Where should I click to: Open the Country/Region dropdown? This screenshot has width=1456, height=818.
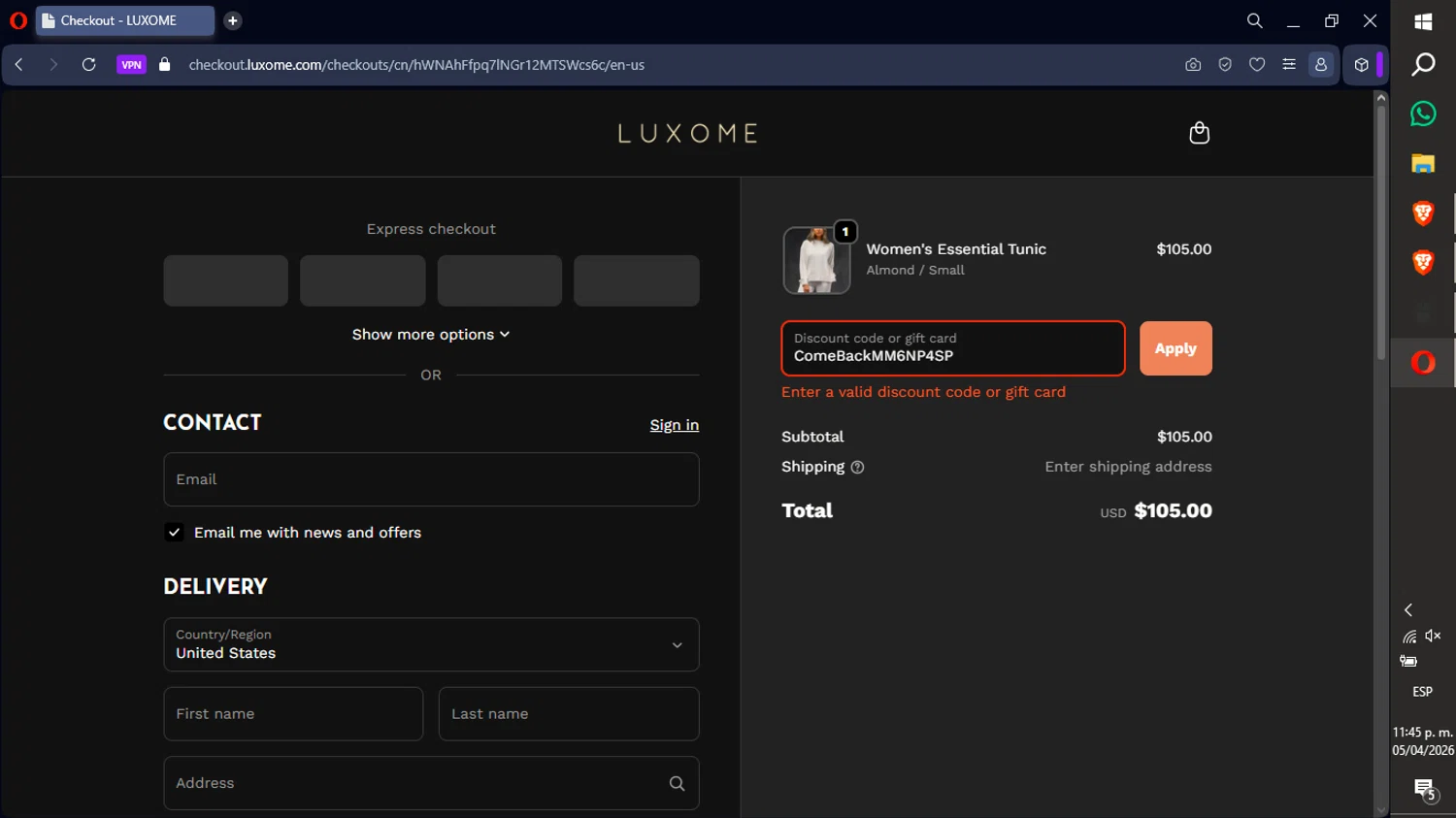coord(431,644)
